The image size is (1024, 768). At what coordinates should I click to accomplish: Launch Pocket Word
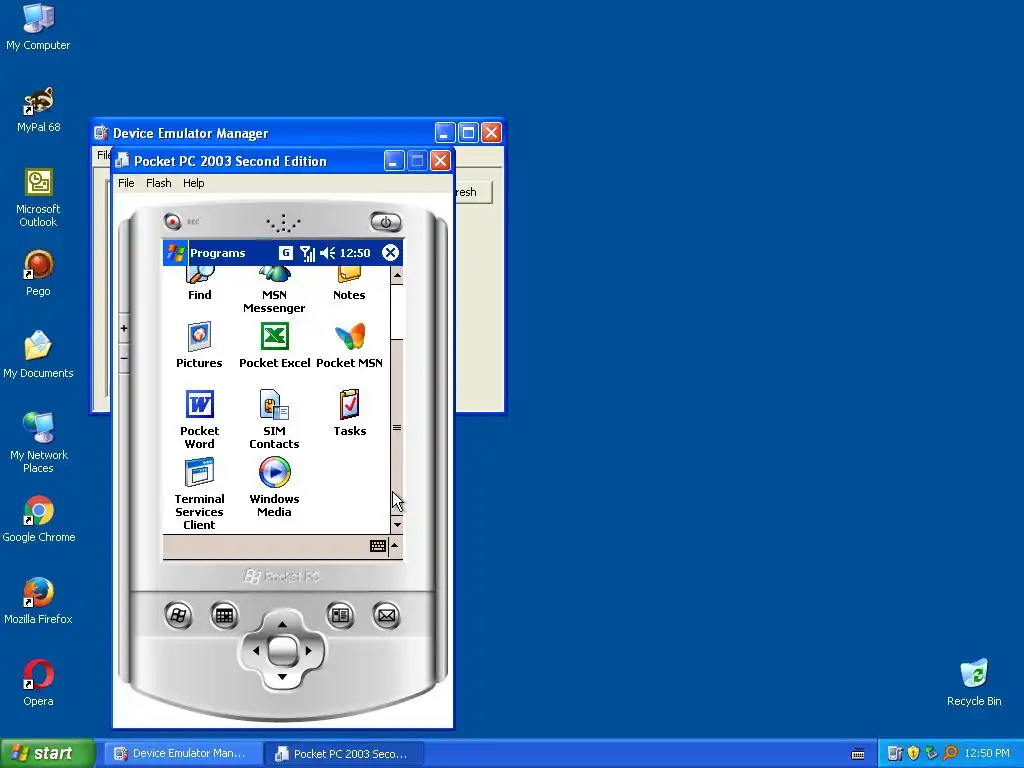tap(199, 419)
